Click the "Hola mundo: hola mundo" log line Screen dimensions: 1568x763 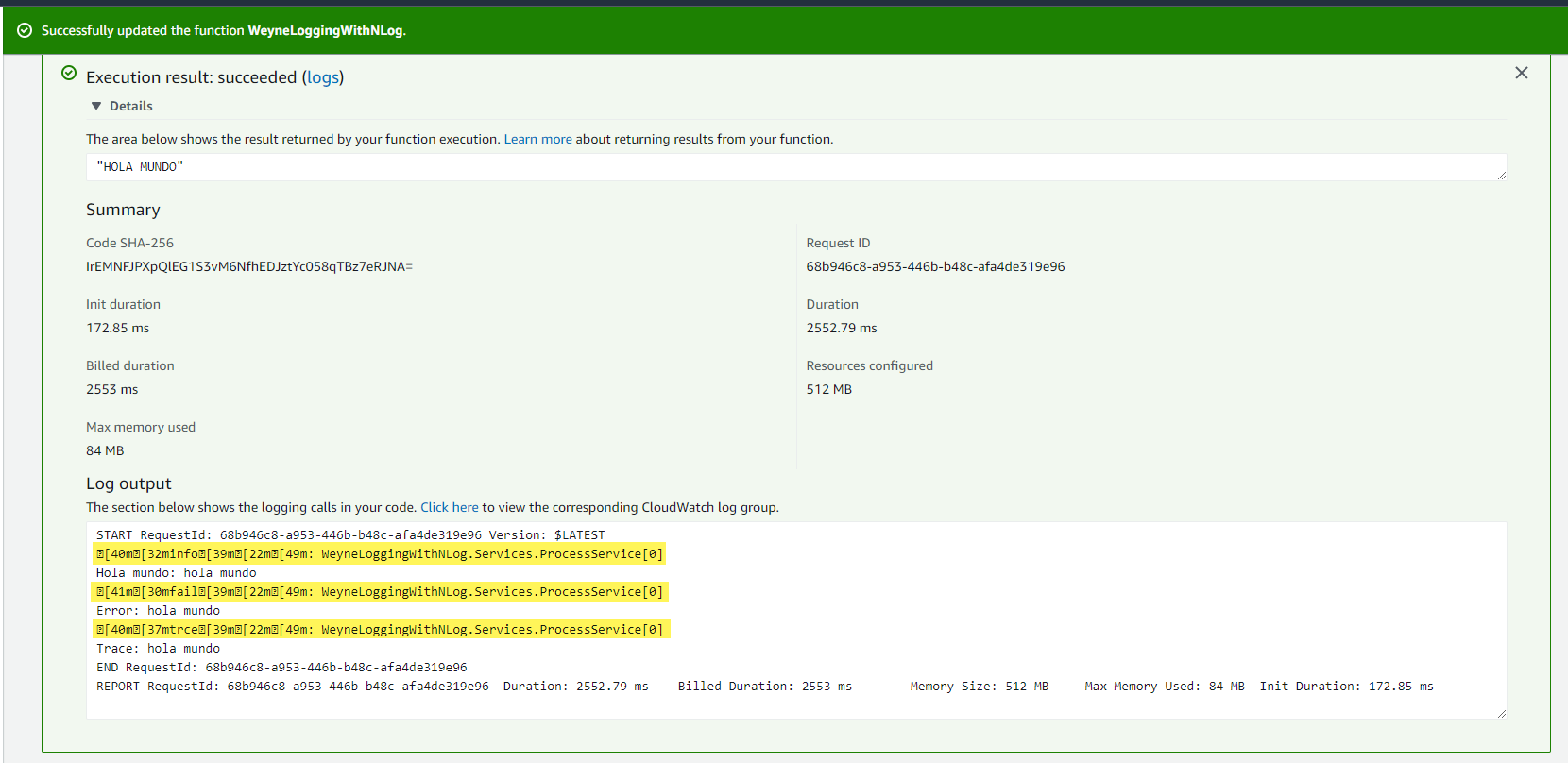point(177,573)
